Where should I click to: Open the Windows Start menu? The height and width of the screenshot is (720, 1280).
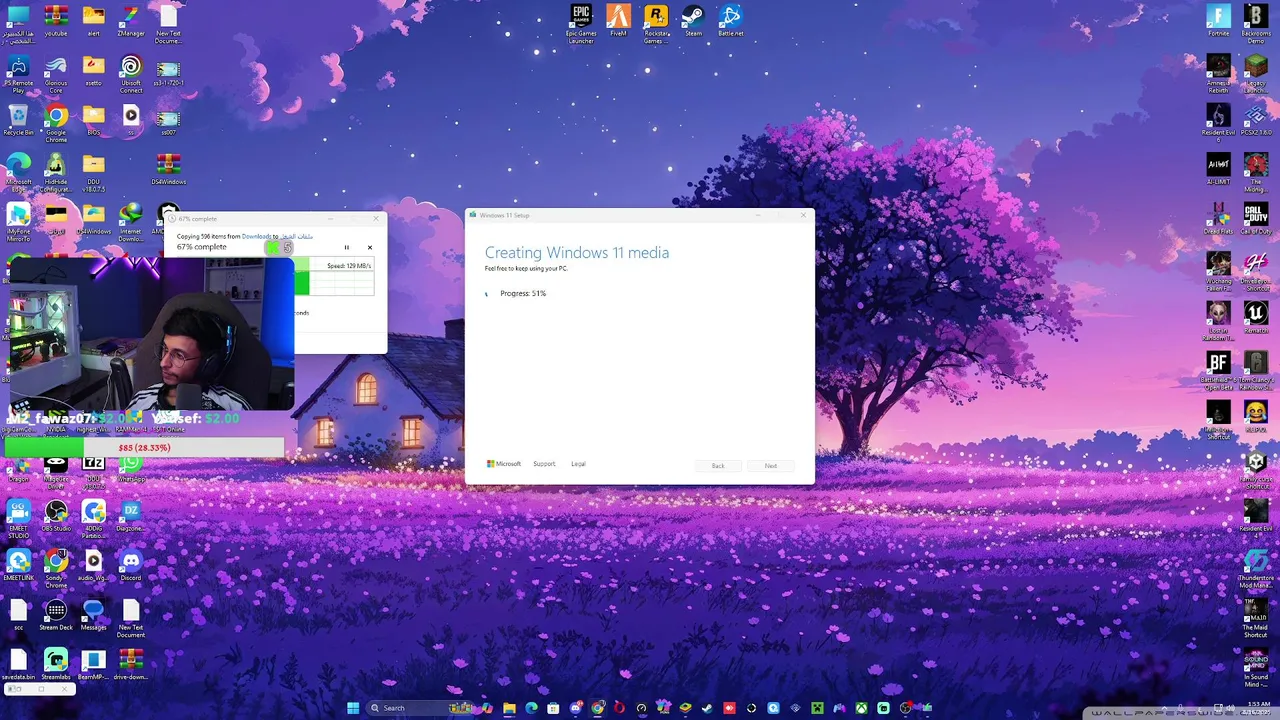tap(353, 708)
